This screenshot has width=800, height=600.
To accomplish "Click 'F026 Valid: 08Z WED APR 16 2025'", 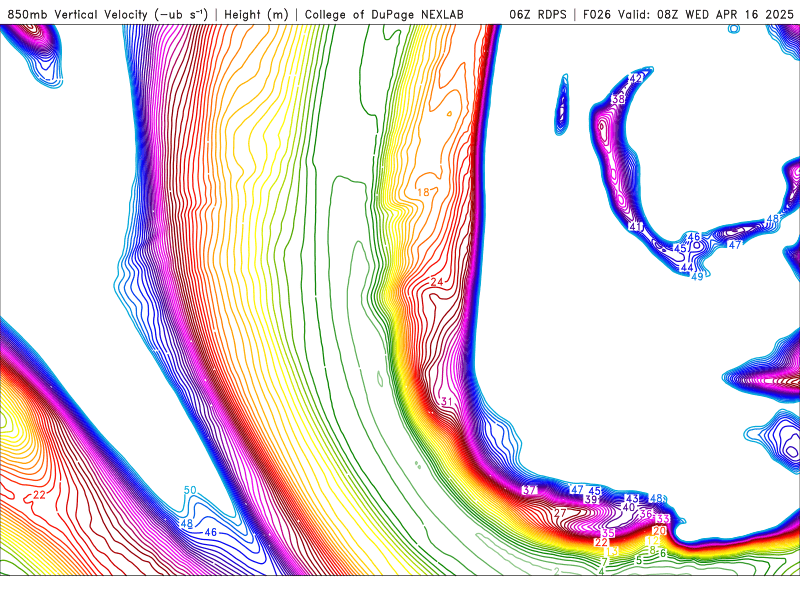I will pyautogui.click(x=688, y=14).
